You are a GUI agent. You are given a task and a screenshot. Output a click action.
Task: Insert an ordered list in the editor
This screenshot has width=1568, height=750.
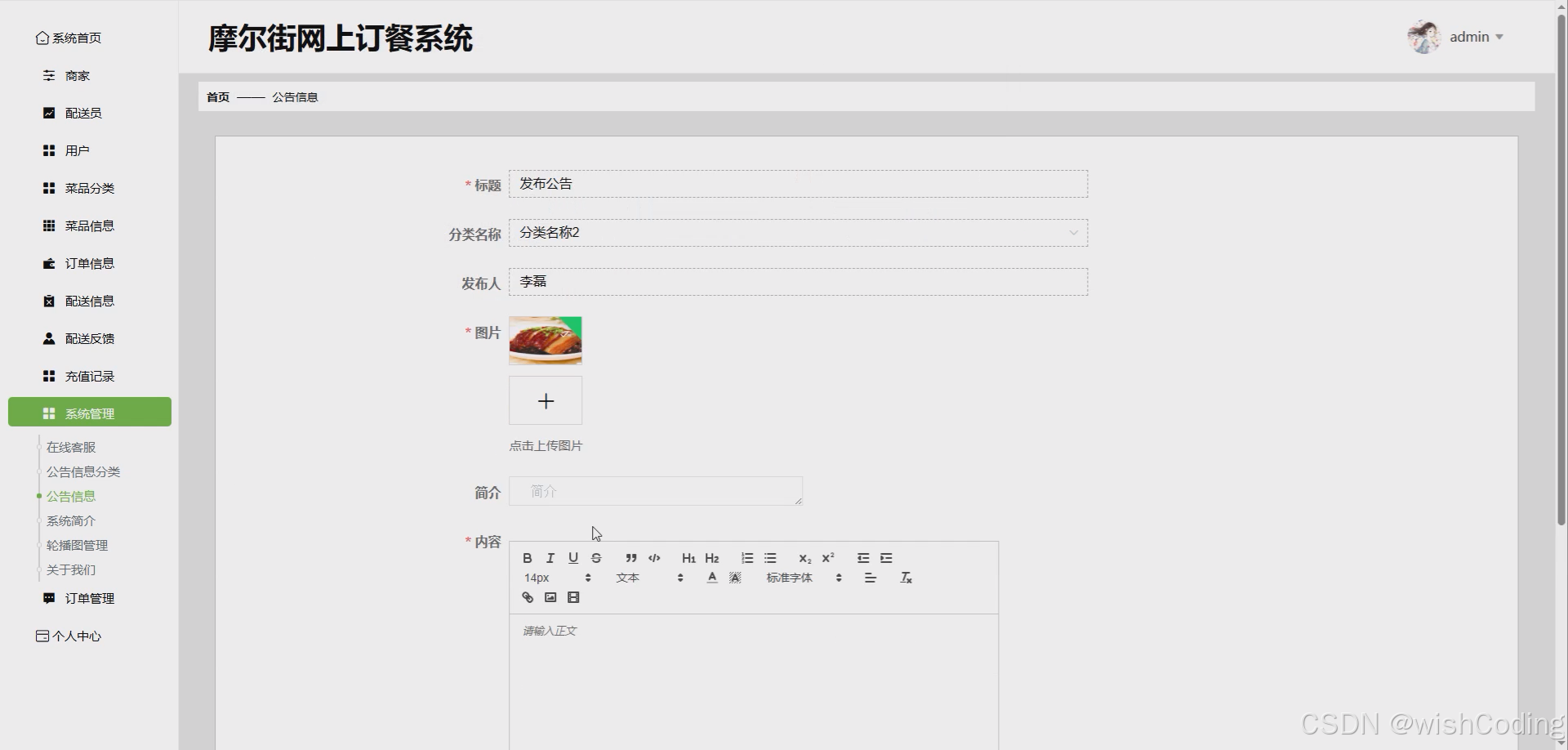[x=746, y=558]
